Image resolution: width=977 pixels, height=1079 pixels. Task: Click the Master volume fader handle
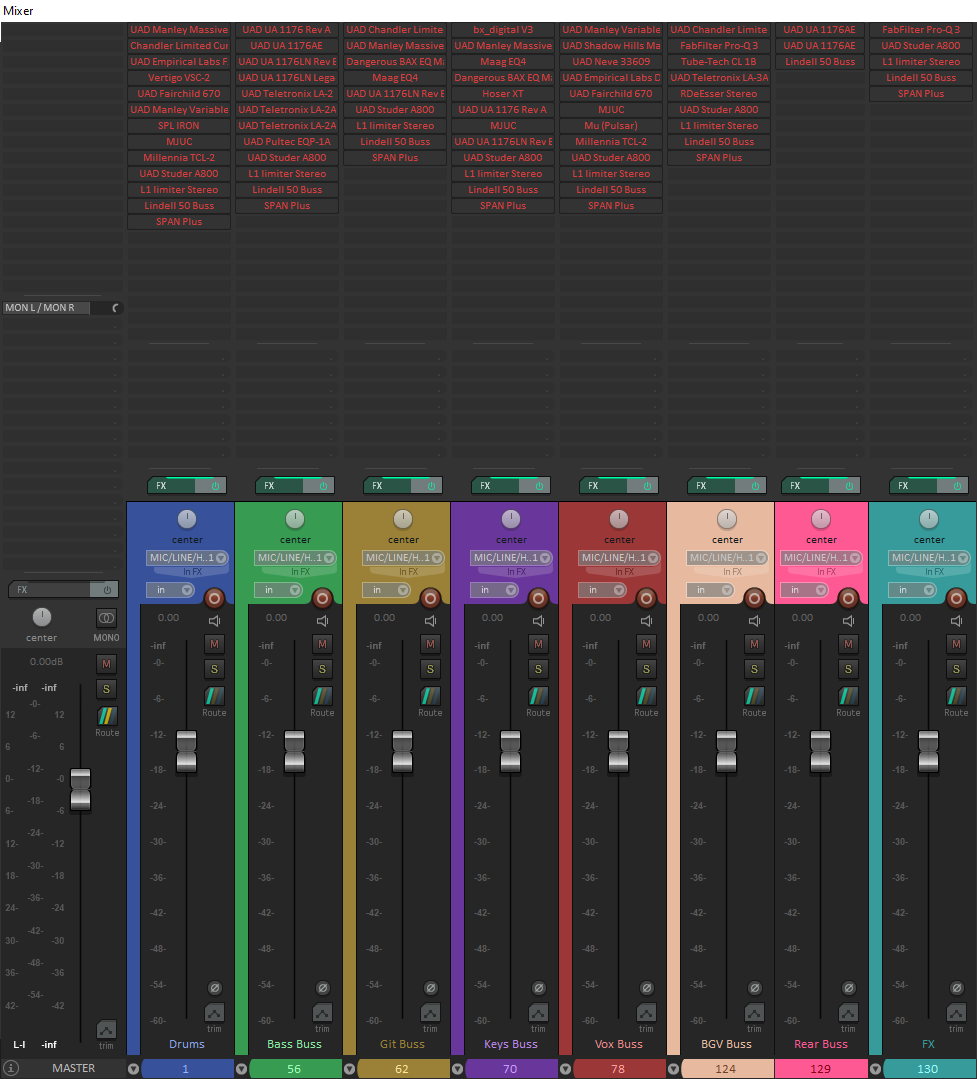coord(80,789)
